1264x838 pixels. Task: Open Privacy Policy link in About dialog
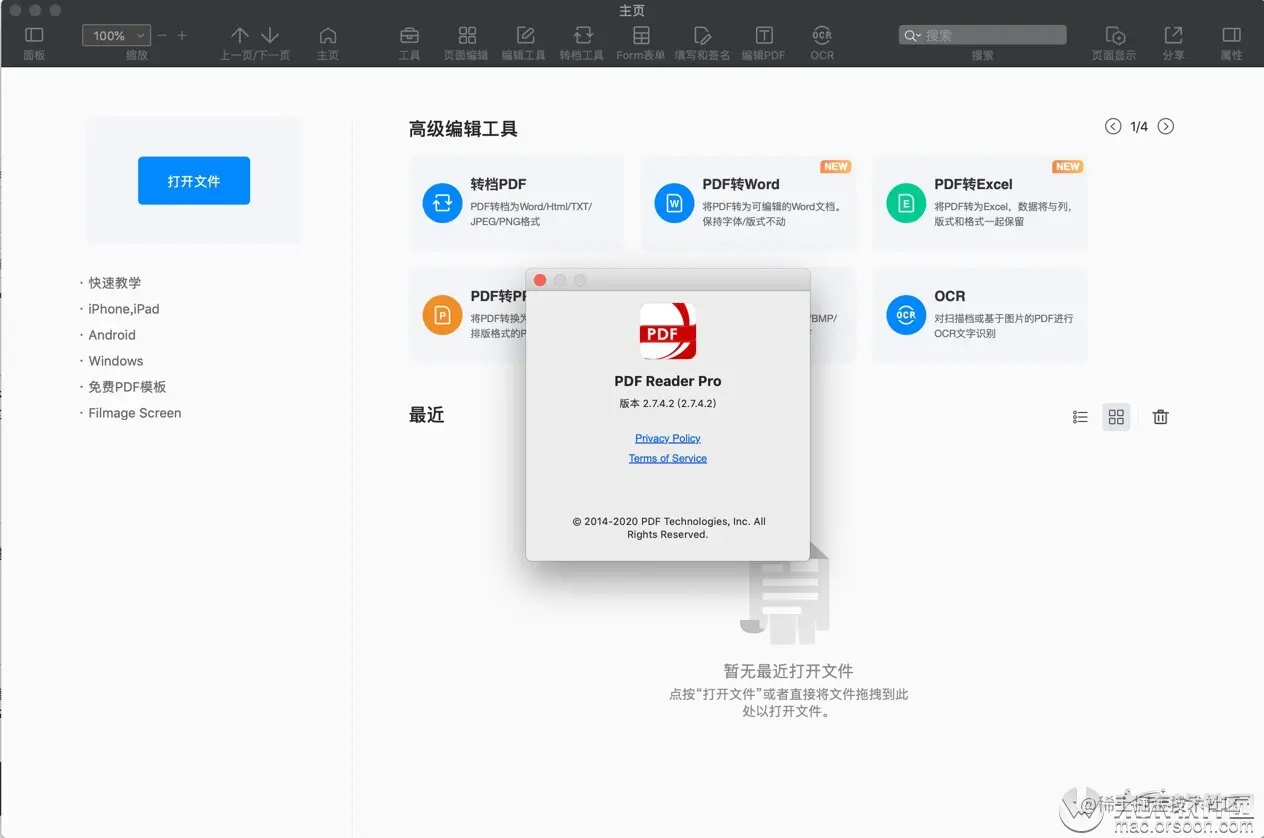click(668, 438)
